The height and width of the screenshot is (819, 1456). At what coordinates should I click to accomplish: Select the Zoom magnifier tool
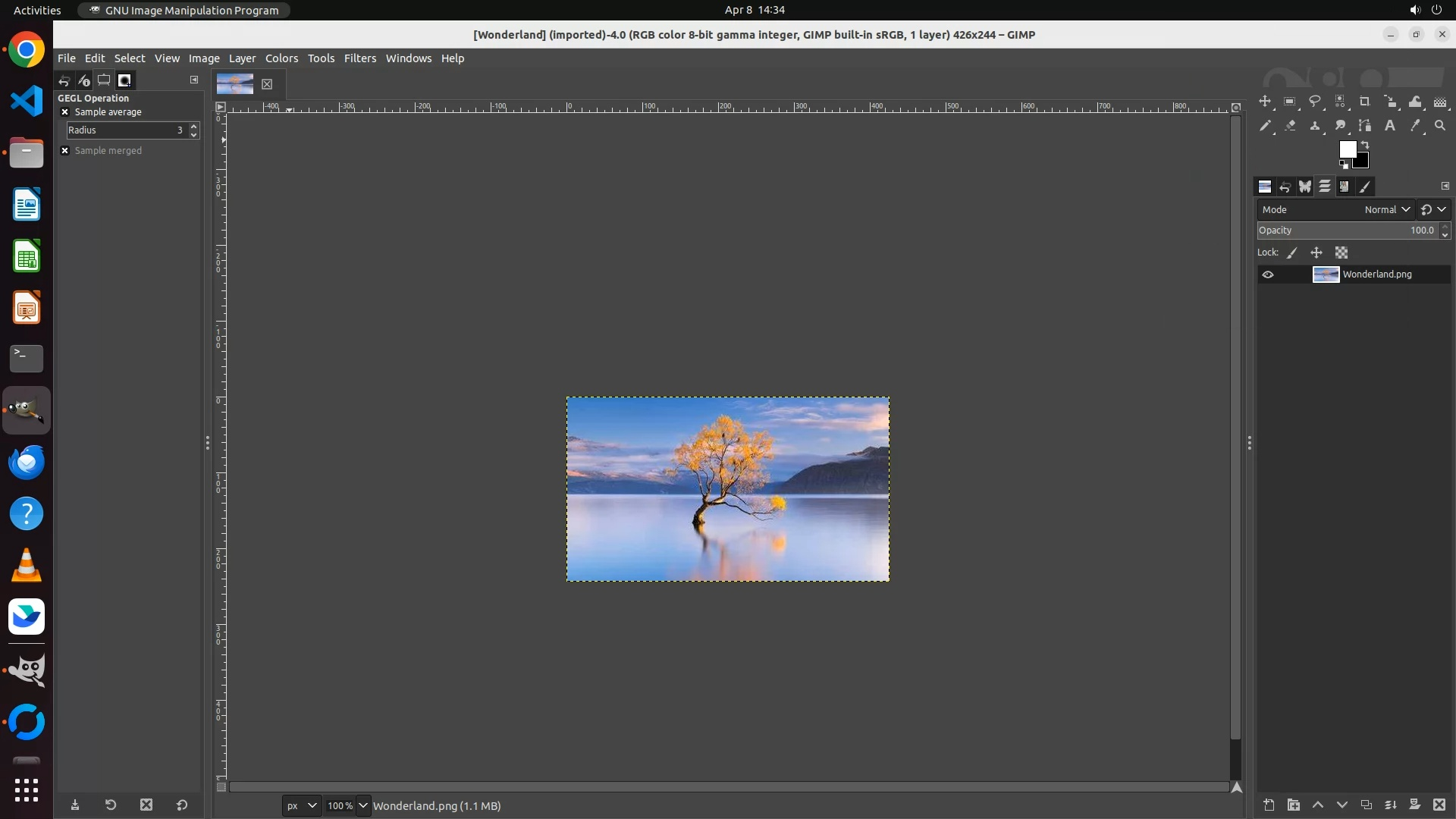click(1440, 126)
